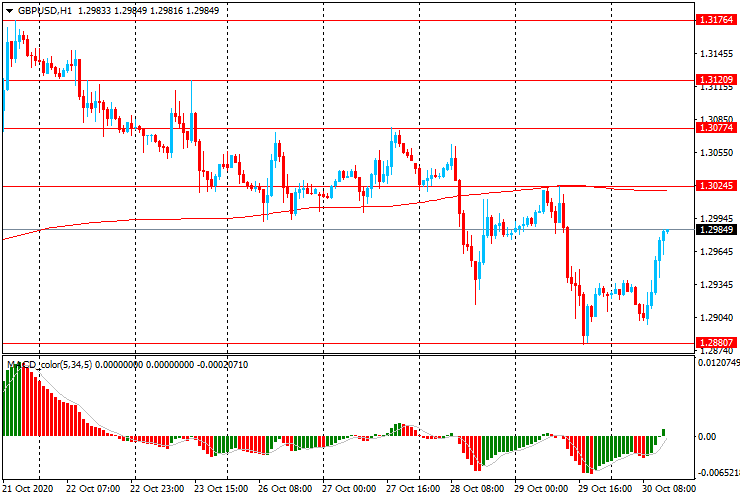Select the 1.28807 red price level label
Screen dimensions: 740x500
(716, 342)
